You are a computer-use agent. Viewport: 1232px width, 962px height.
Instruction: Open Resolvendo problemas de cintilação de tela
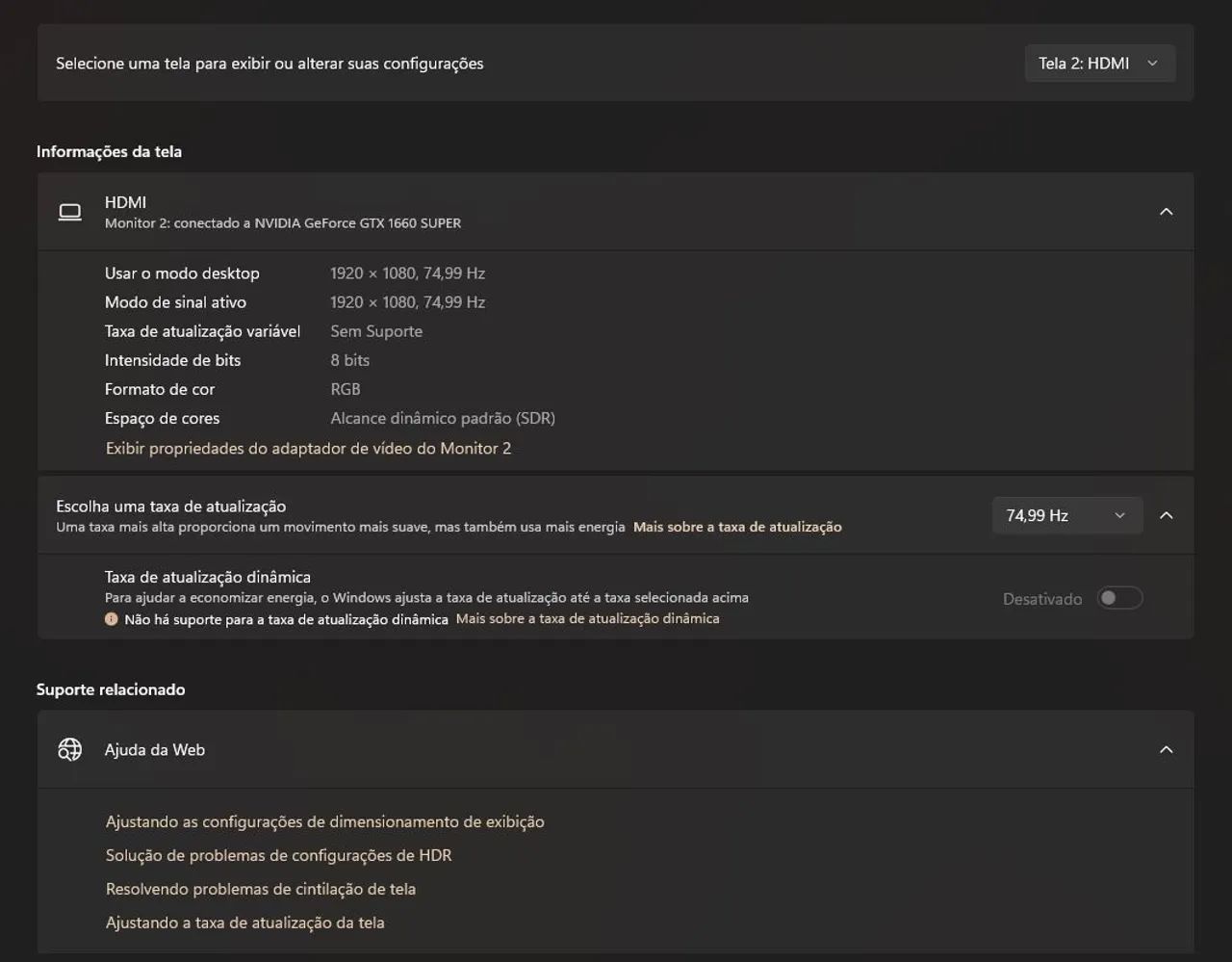click(261, 889)
